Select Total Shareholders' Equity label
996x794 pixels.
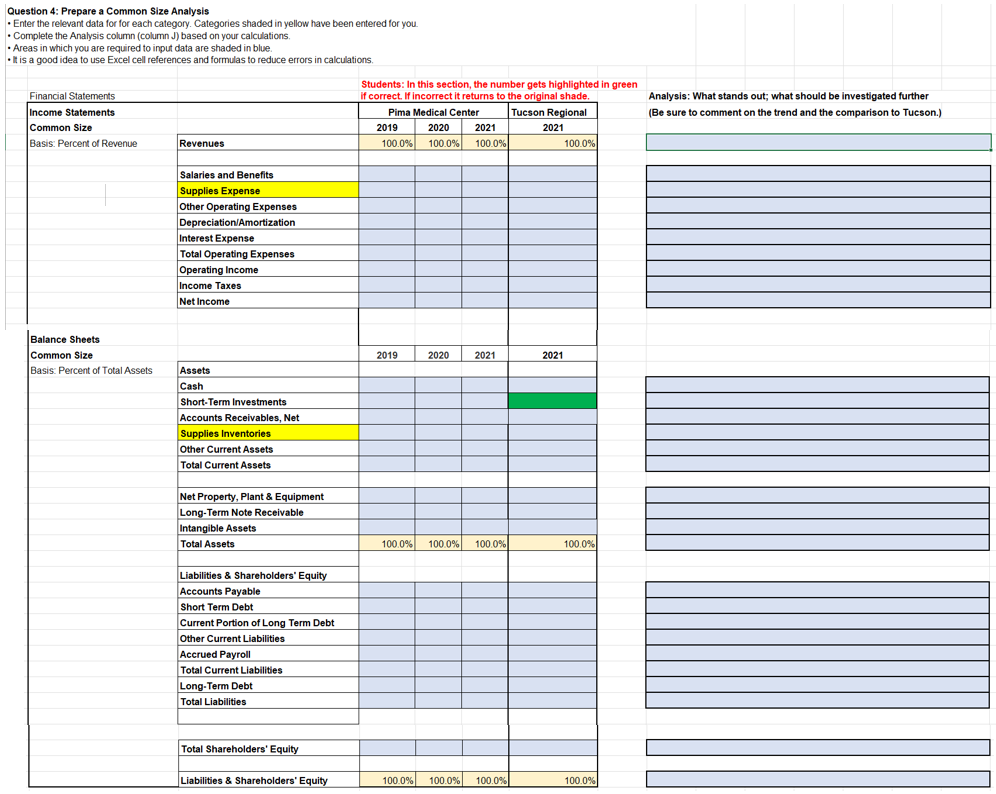[239, 748]
